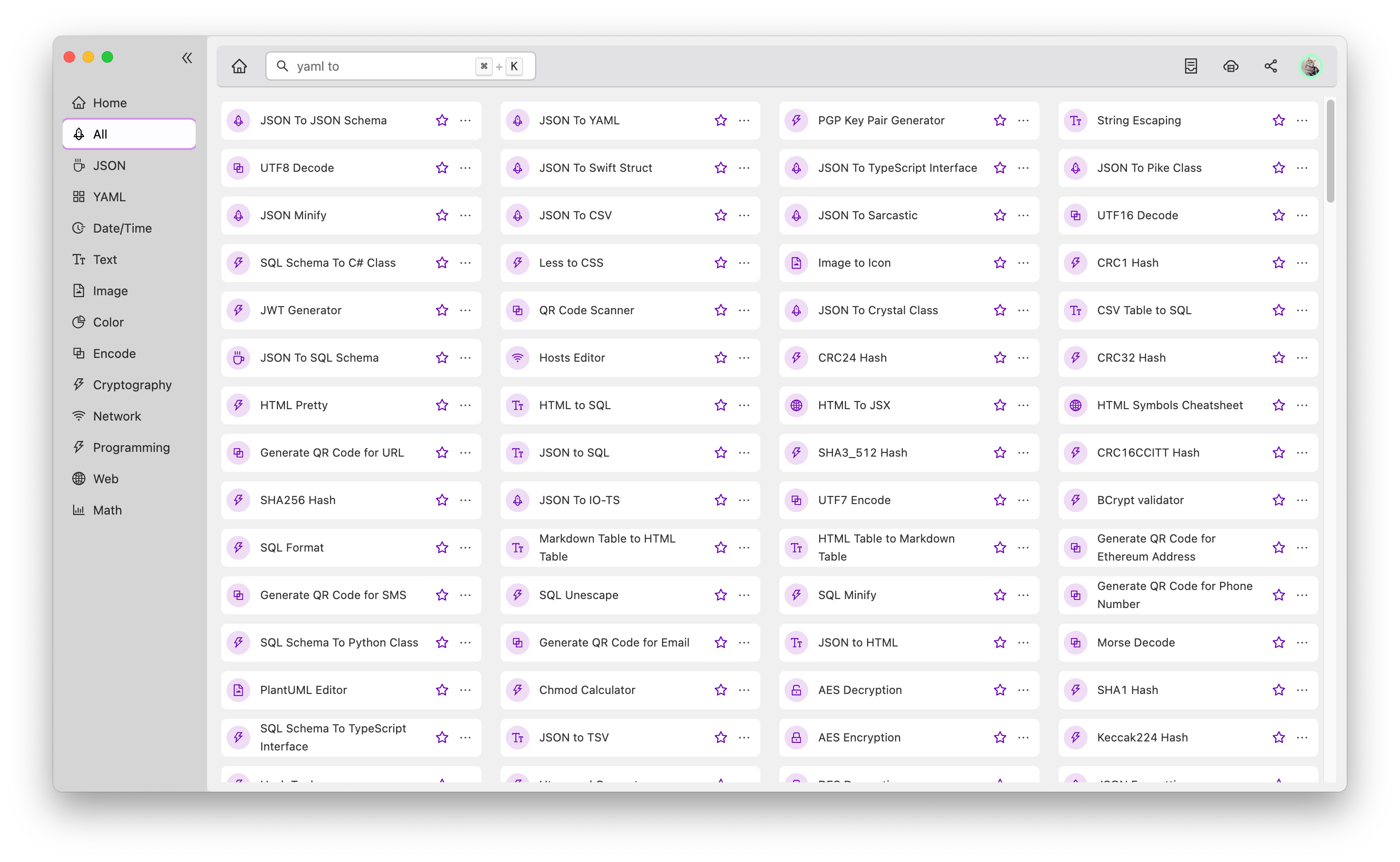The height and width of the screenshot is (862, 1400).
Task: Click the CSV Table to SQL icon
Action: [x=1075, y=310]
